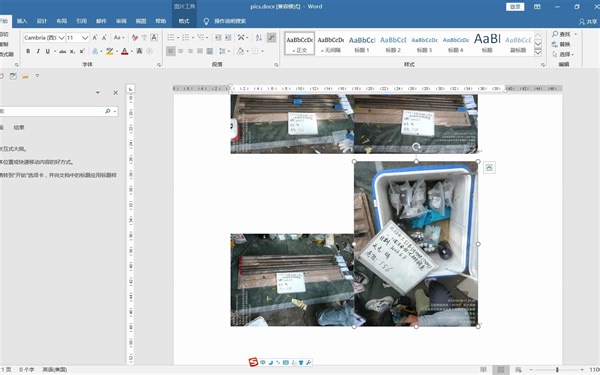Apply text effects icon
Viewport: 600px width, 375px height.
pyautogui.click(x=95, y=51)
